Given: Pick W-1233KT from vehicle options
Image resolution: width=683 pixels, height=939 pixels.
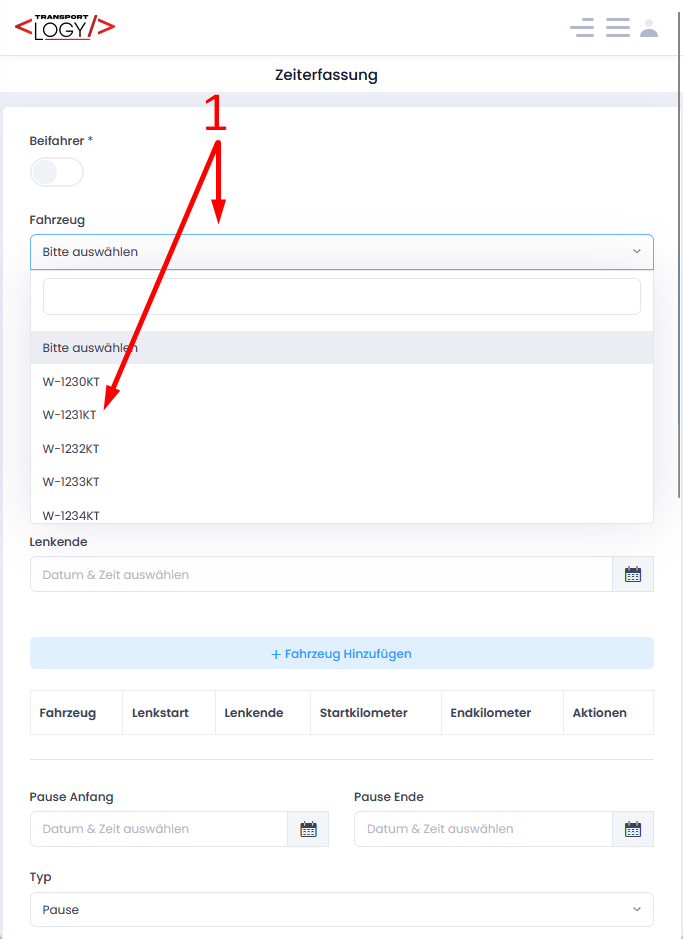Looking at the screenshot, I should click(x=71, y=482).
